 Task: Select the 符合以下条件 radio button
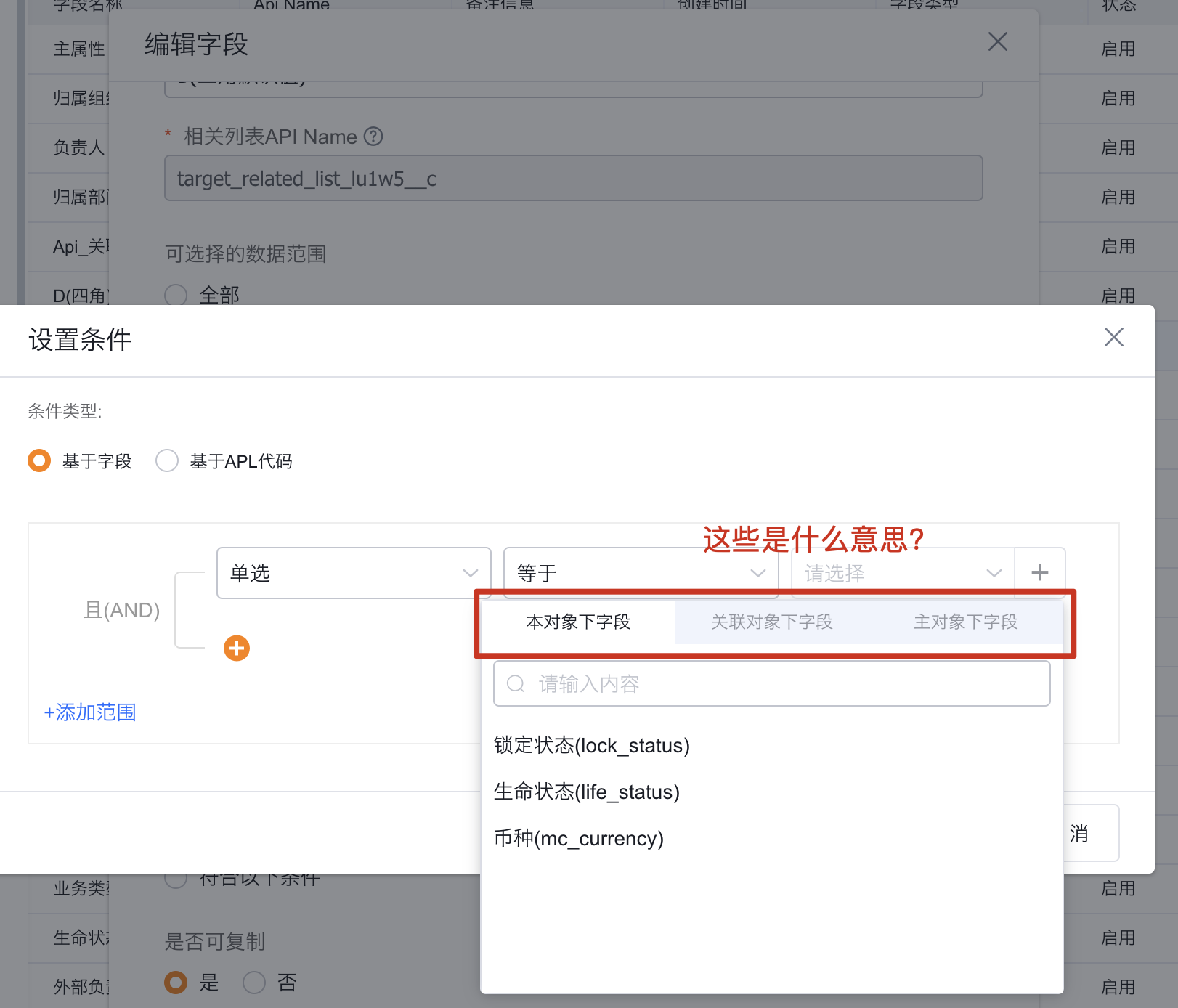pos(176,880)
